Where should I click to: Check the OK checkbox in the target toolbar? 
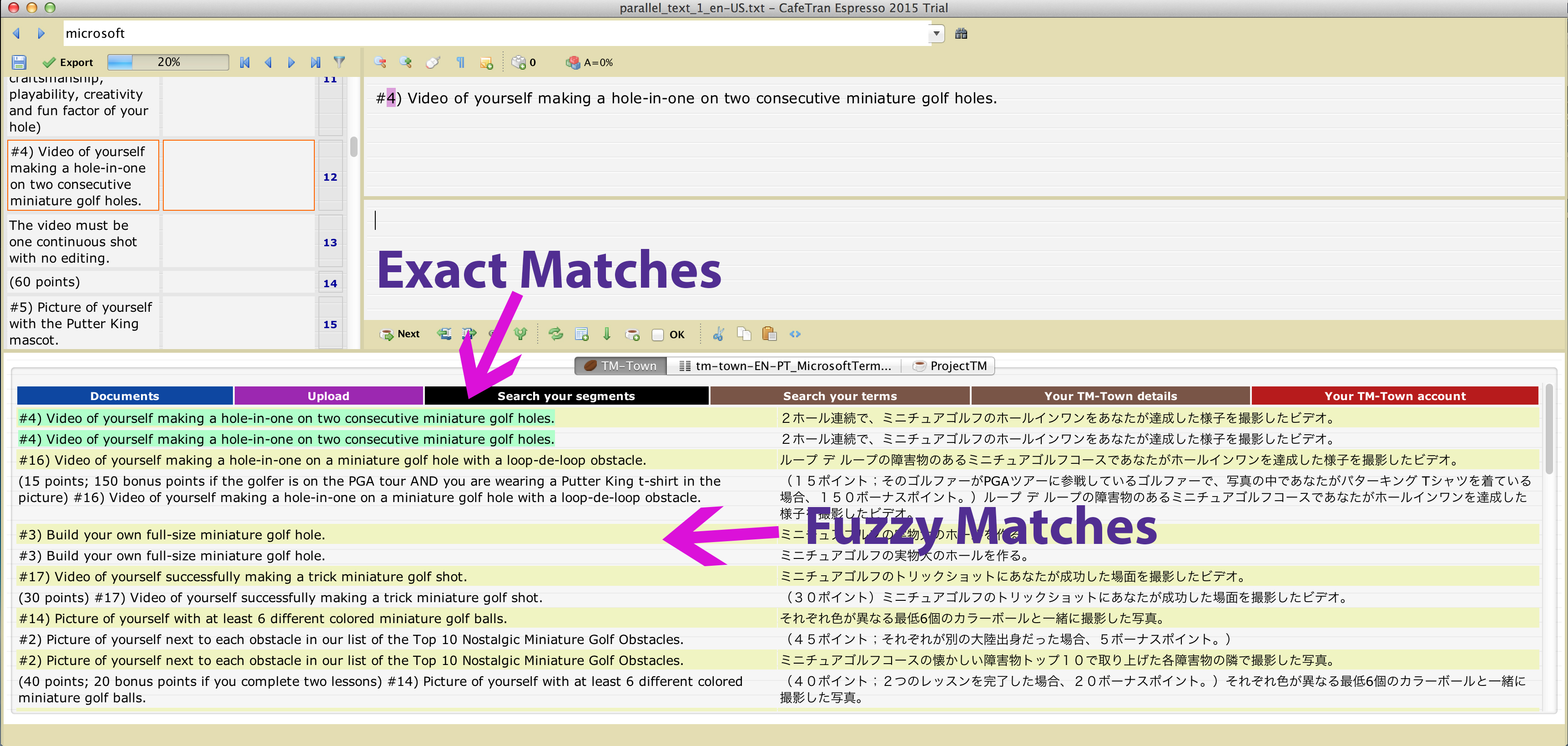pos(658,335)
